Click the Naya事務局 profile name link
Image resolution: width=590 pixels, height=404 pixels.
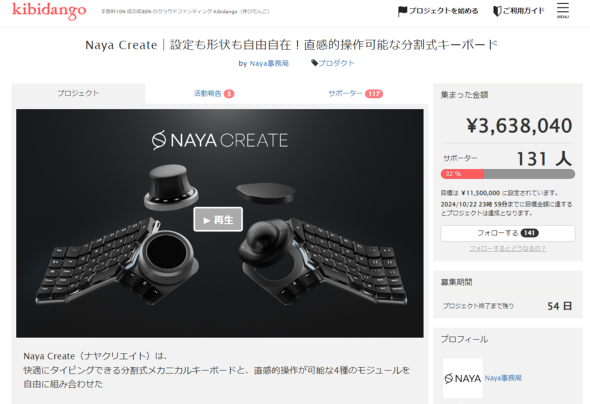pos(503,378)
